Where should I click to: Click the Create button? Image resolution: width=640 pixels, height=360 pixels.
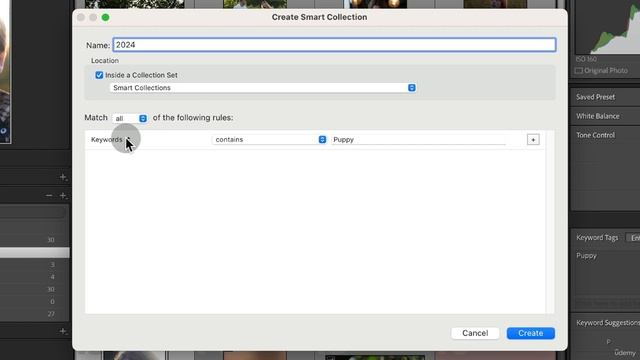pyautogui.click(x=531, y=333)
